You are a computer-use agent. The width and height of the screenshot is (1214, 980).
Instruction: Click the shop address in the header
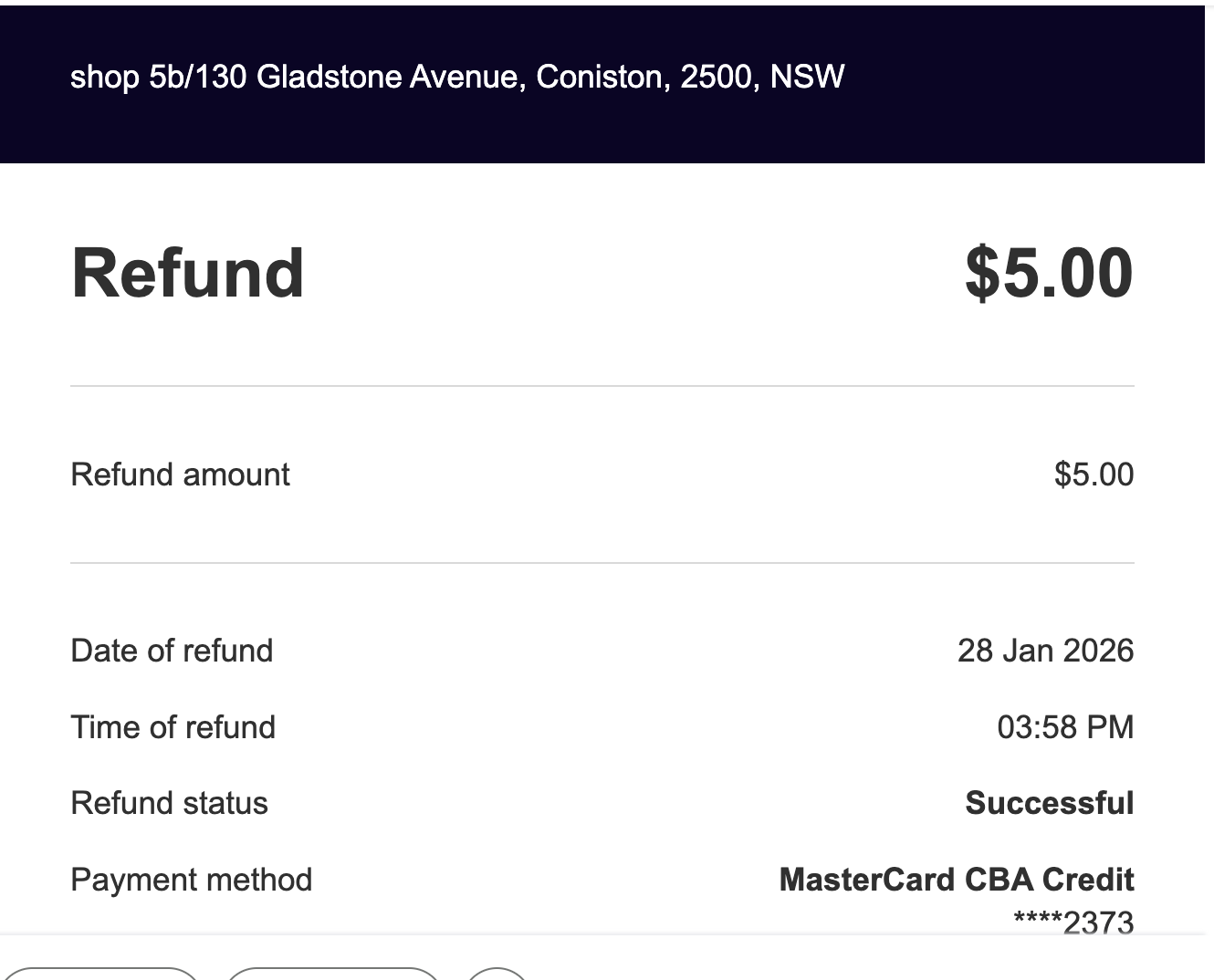[457, 77]
